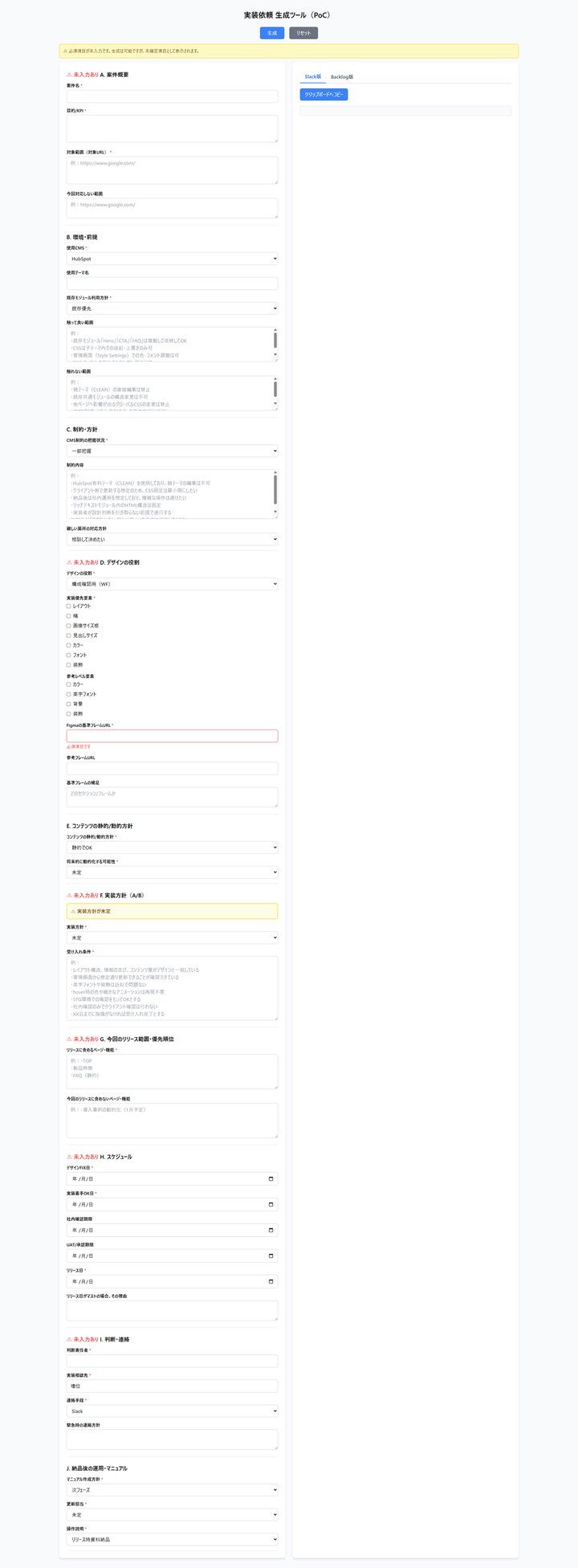Select the Slack版 tab
The width and height of the screenshot is (578, 1568).
(313, 77)
